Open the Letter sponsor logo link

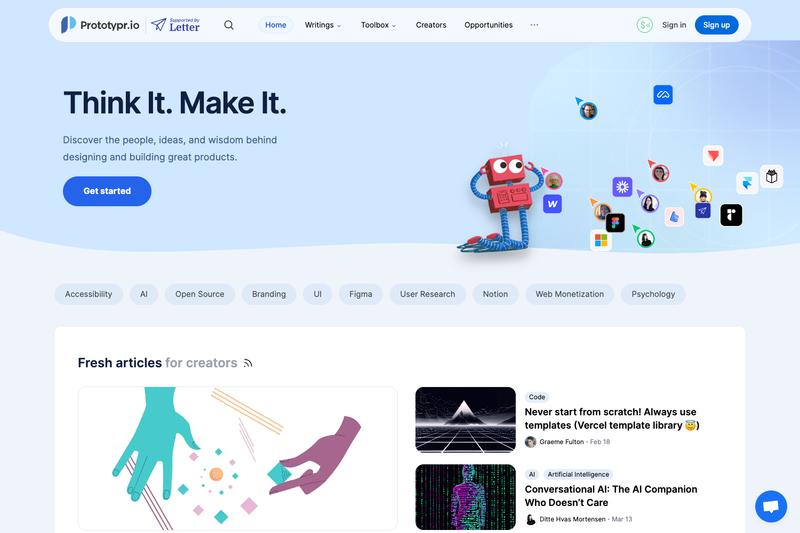pos(176,24)
